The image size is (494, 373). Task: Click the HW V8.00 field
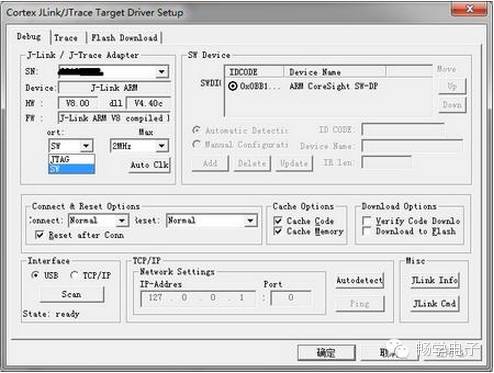click(78, 103)
